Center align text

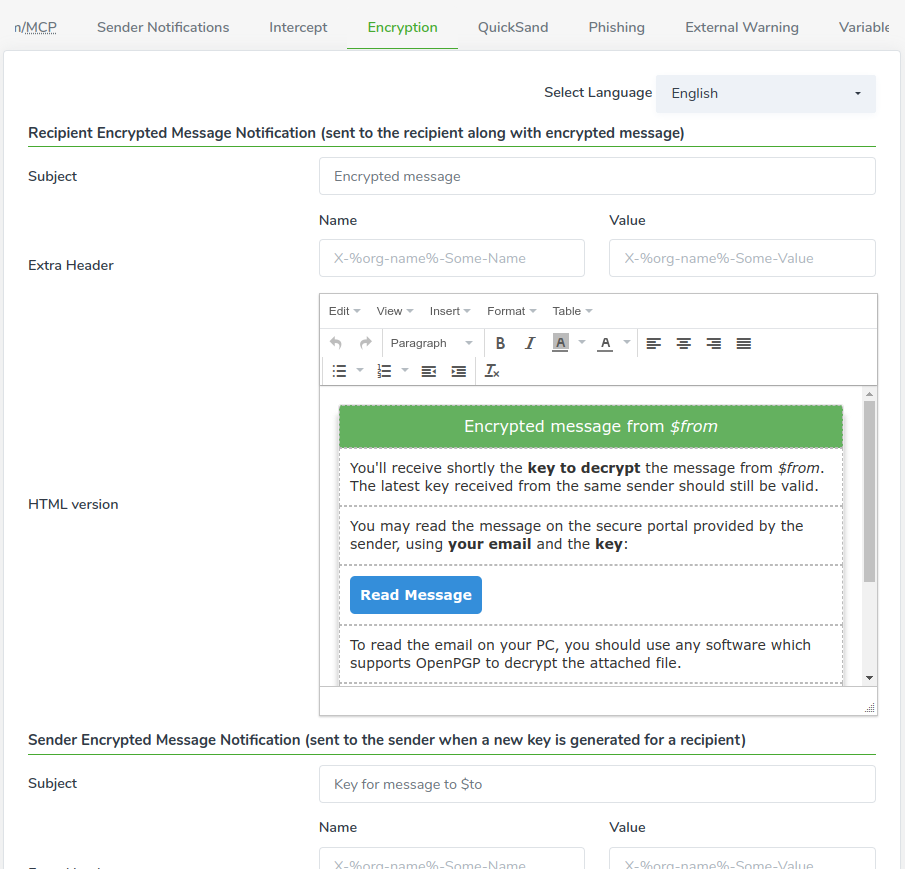[683, 343]
